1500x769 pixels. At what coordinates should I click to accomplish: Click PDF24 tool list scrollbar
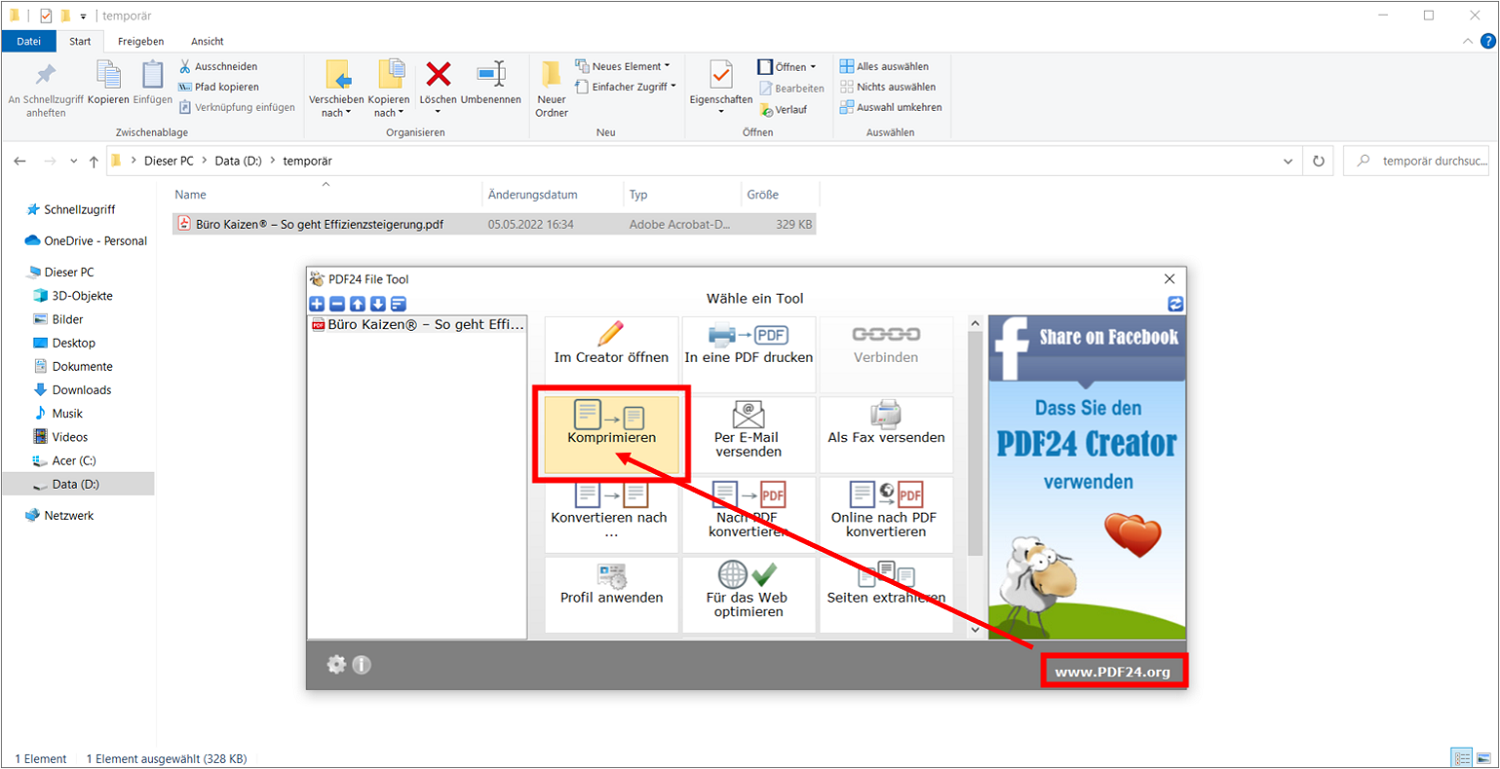coord(975,444)
